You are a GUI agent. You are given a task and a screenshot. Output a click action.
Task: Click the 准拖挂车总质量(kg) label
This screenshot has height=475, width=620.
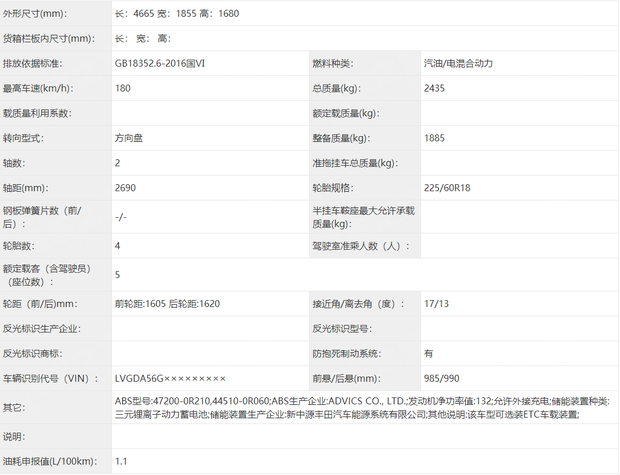(355, 163)
